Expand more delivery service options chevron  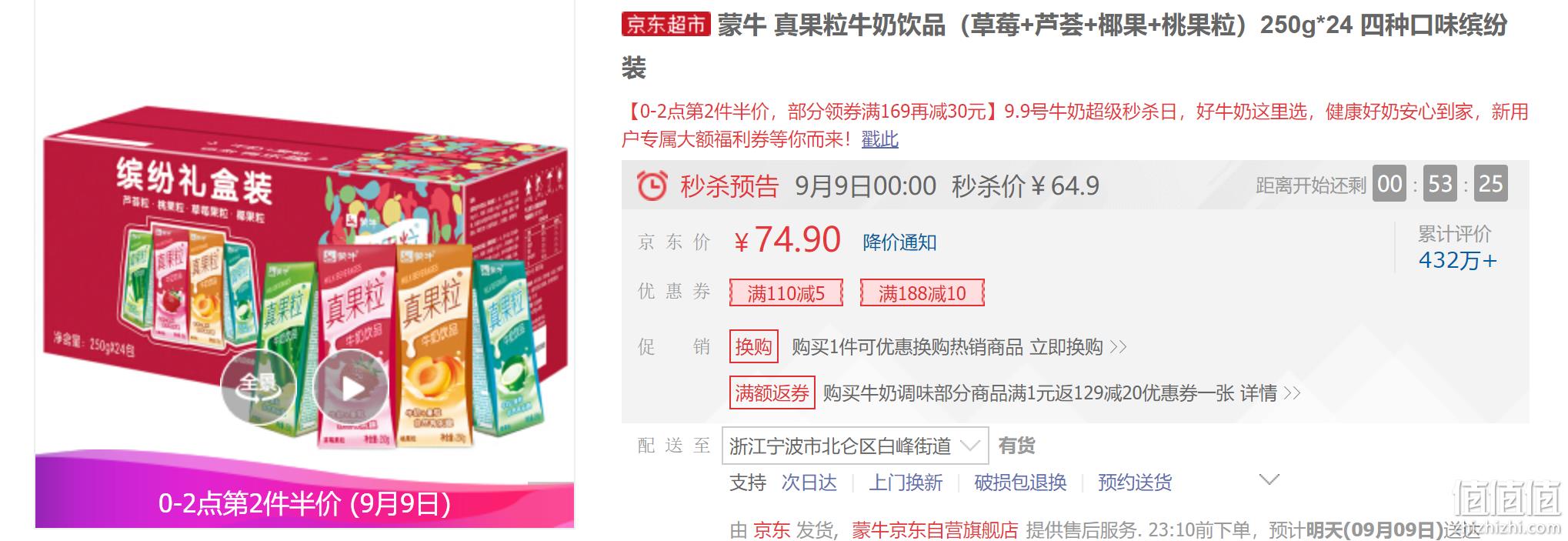(1269, 479)
